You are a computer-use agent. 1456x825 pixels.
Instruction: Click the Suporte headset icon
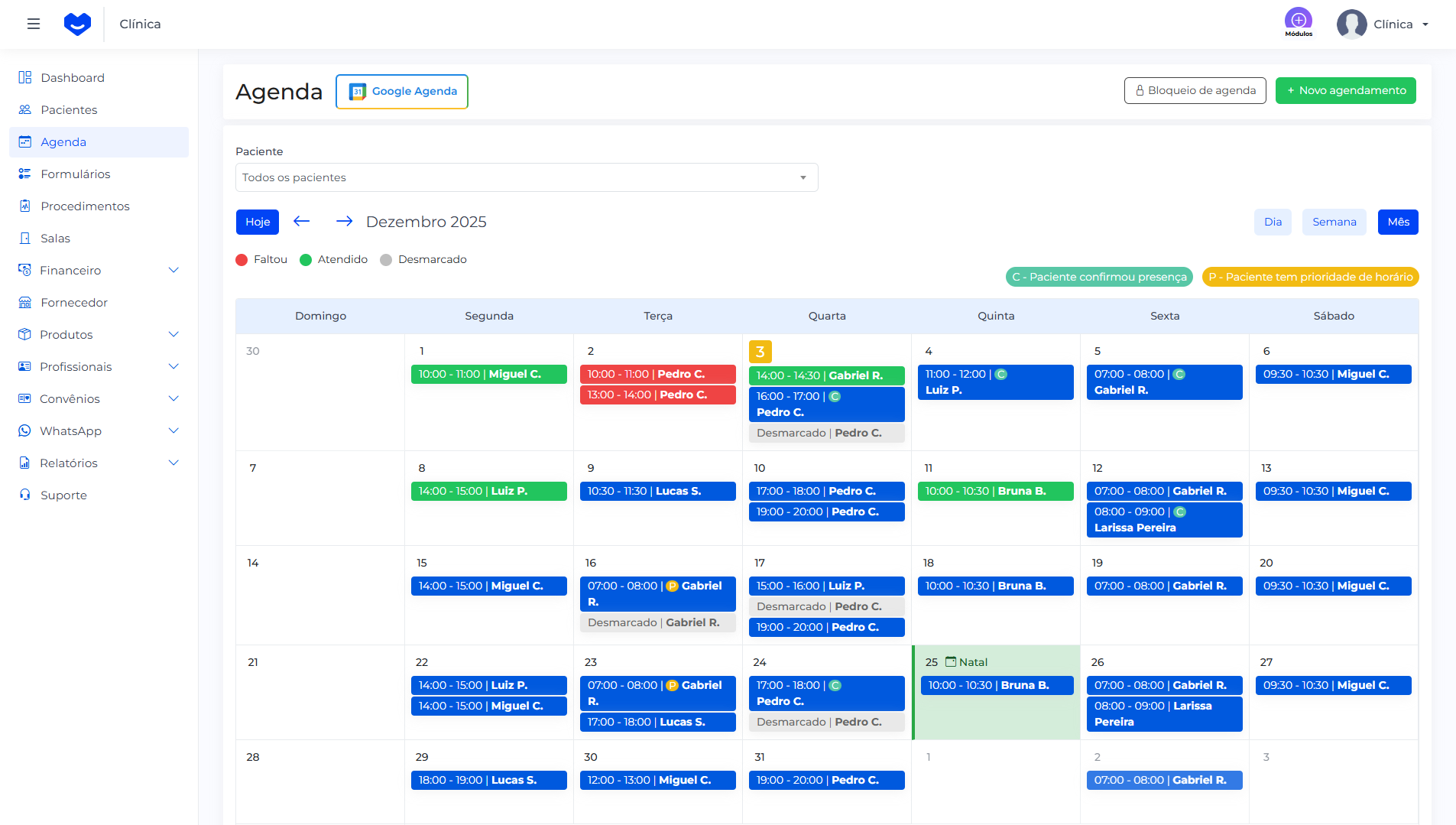click(x=25, y=495)
